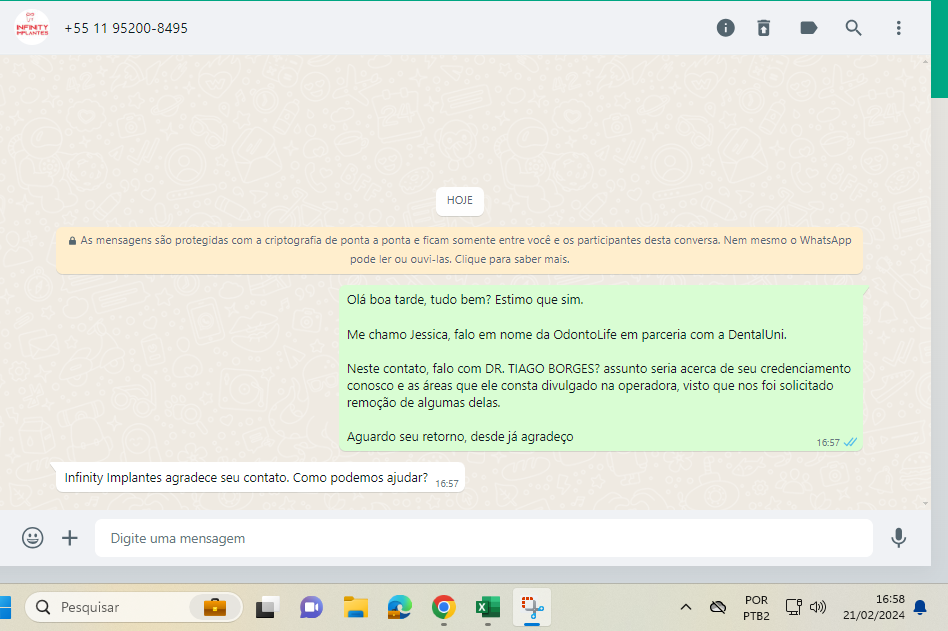Start voice recording with microphone icon

point(898,537)
